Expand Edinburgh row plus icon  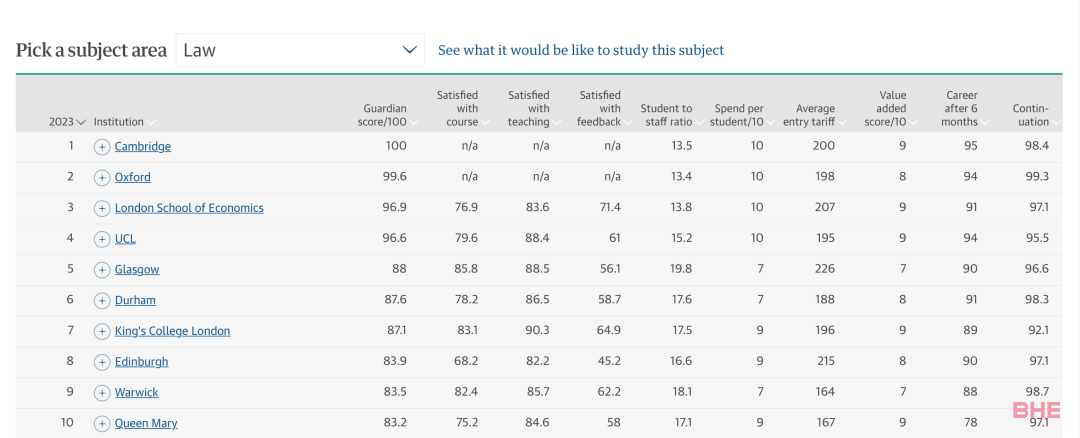(102, 362)
